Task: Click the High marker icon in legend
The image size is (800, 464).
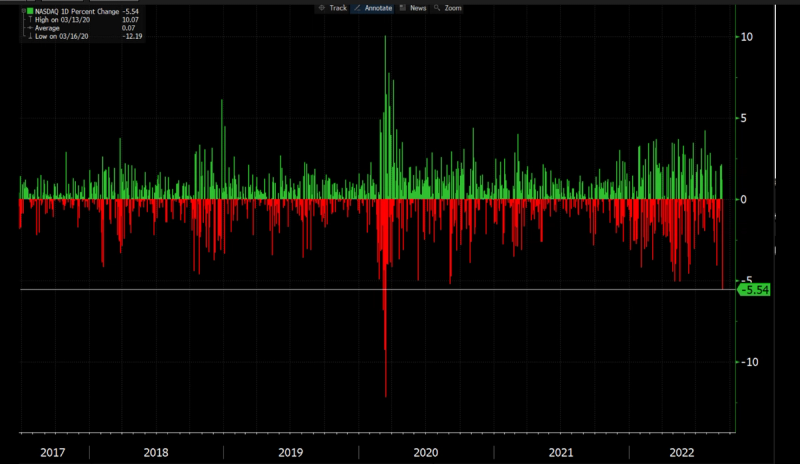Action: [x=30, y=19]
